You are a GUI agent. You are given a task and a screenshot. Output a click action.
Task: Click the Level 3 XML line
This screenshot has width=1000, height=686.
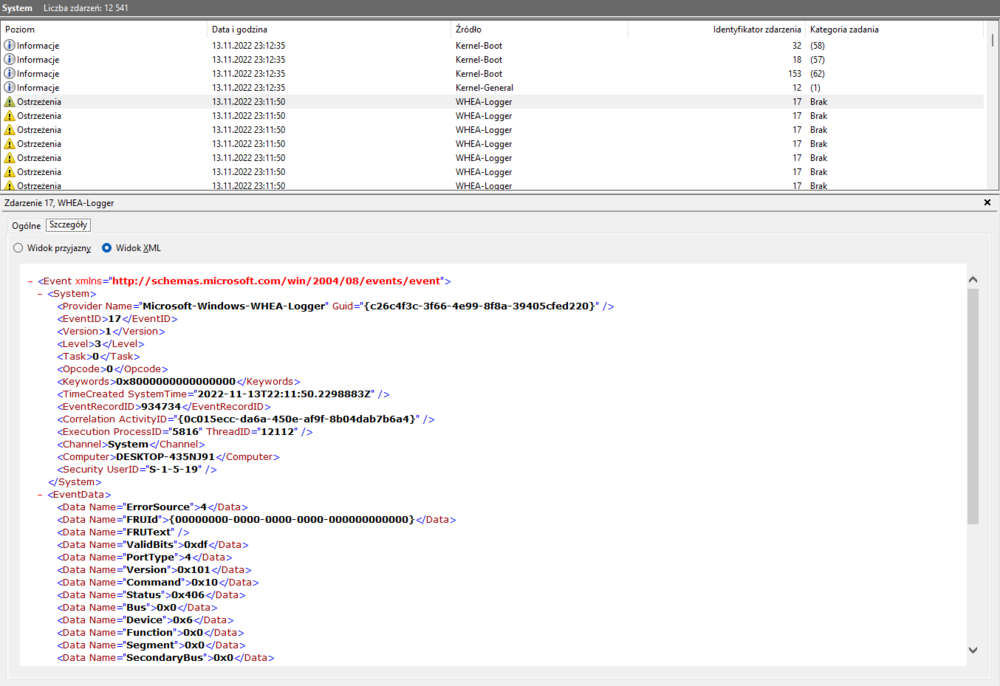click(x=101, y=344)
